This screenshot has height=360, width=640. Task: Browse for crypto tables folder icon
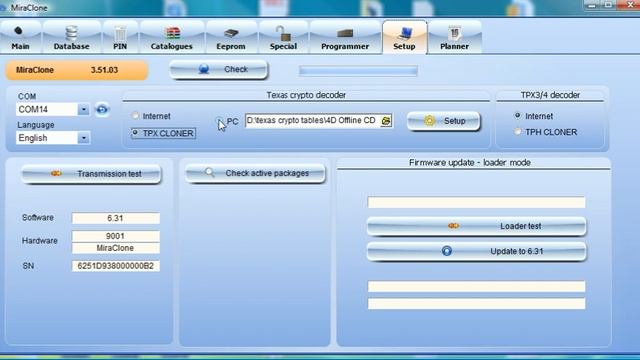[386, 120]
